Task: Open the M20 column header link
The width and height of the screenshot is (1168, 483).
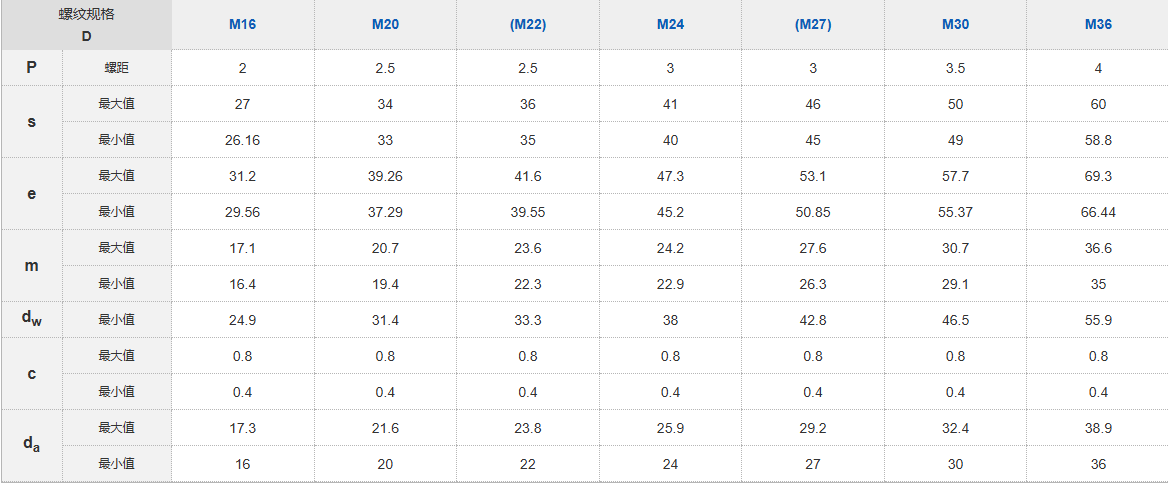Action: 385,25
